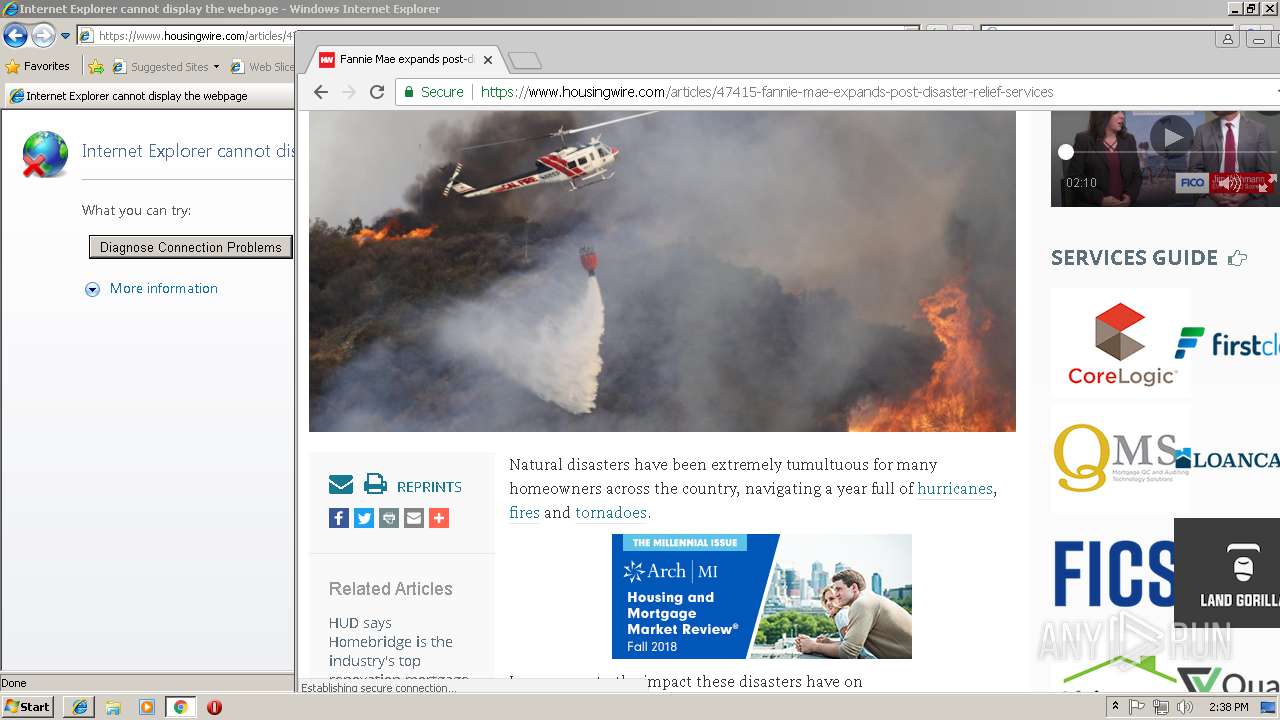Screen dimensions: 1280x720
Task: Select the Chrome tab 'Fannie Mae expands post-d...'
Action: [406, 59]
